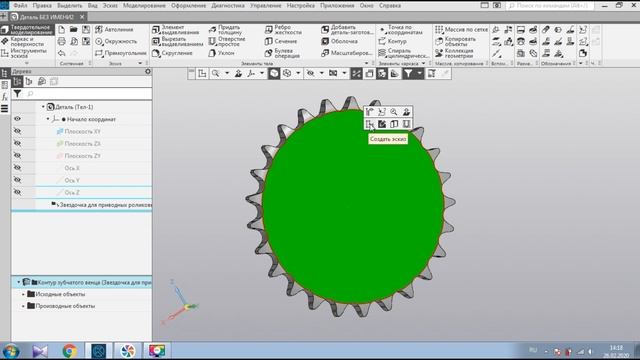
Task: Show Ось Y via eye icon
Action: [17, 180]
